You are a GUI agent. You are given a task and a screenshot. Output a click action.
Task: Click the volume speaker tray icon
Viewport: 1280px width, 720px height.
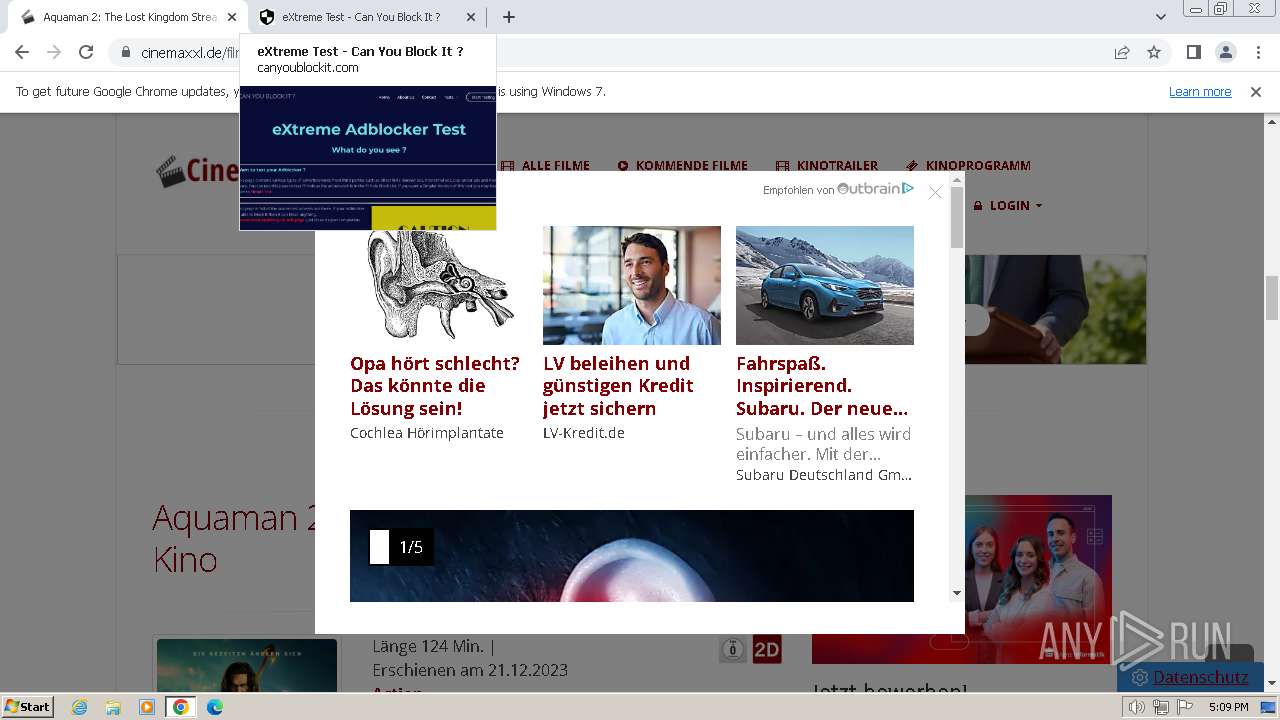click(x=1137, y=707)
